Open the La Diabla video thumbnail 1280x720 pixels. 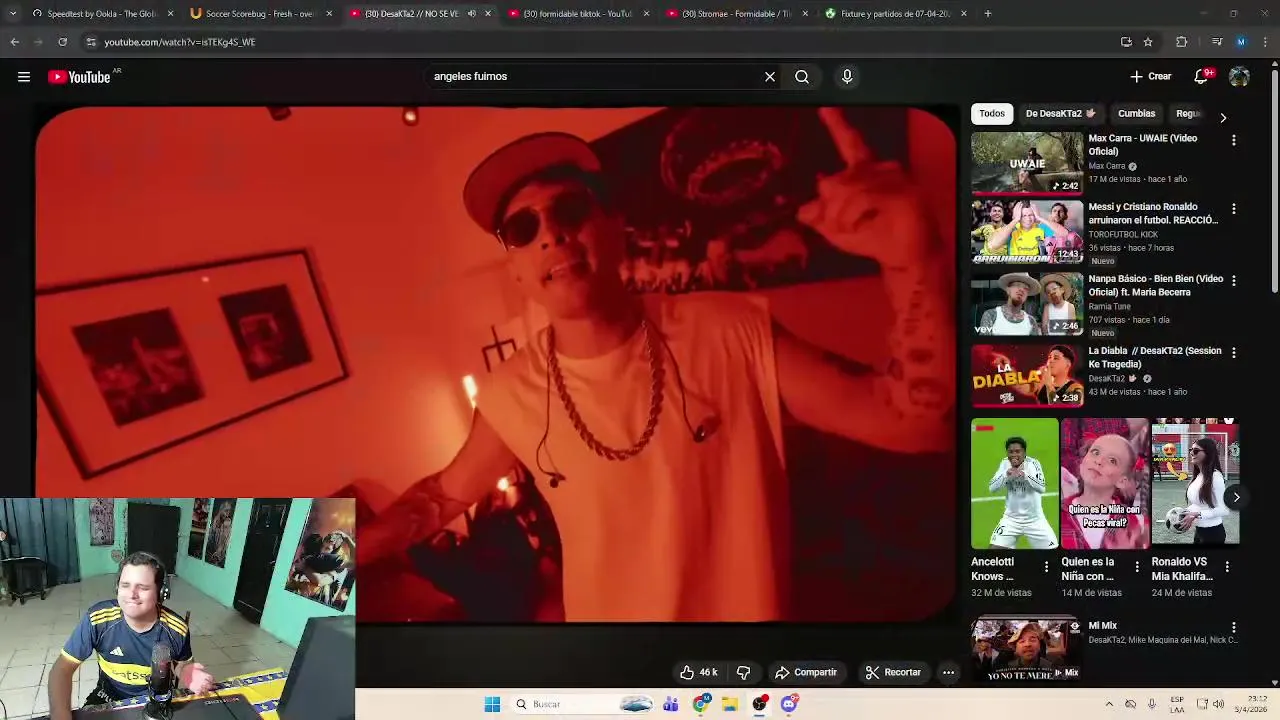coord(1027,376)
